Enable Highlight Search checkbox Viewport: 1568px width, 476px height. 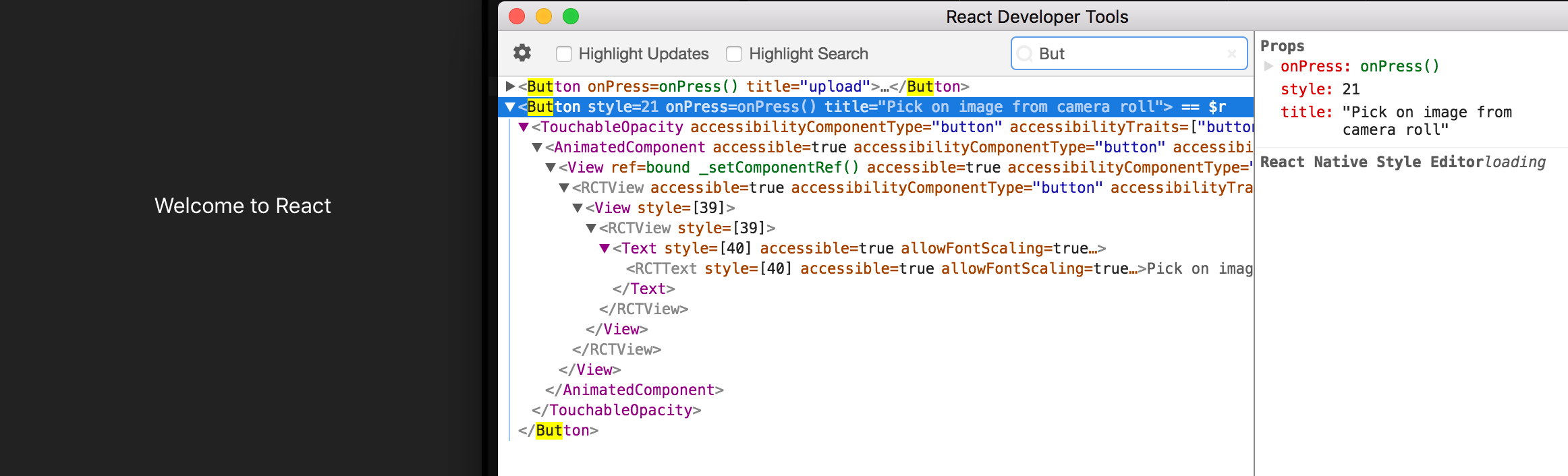point(734,54)
